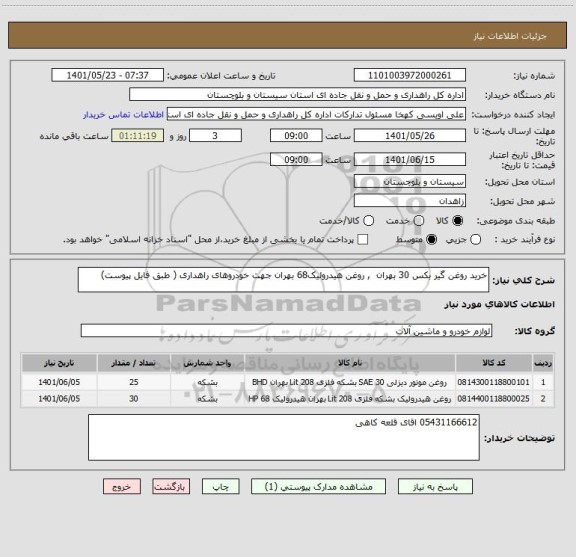576x557 pixels.
Task: Click the واحد شمارش column header
Action: 207,363
